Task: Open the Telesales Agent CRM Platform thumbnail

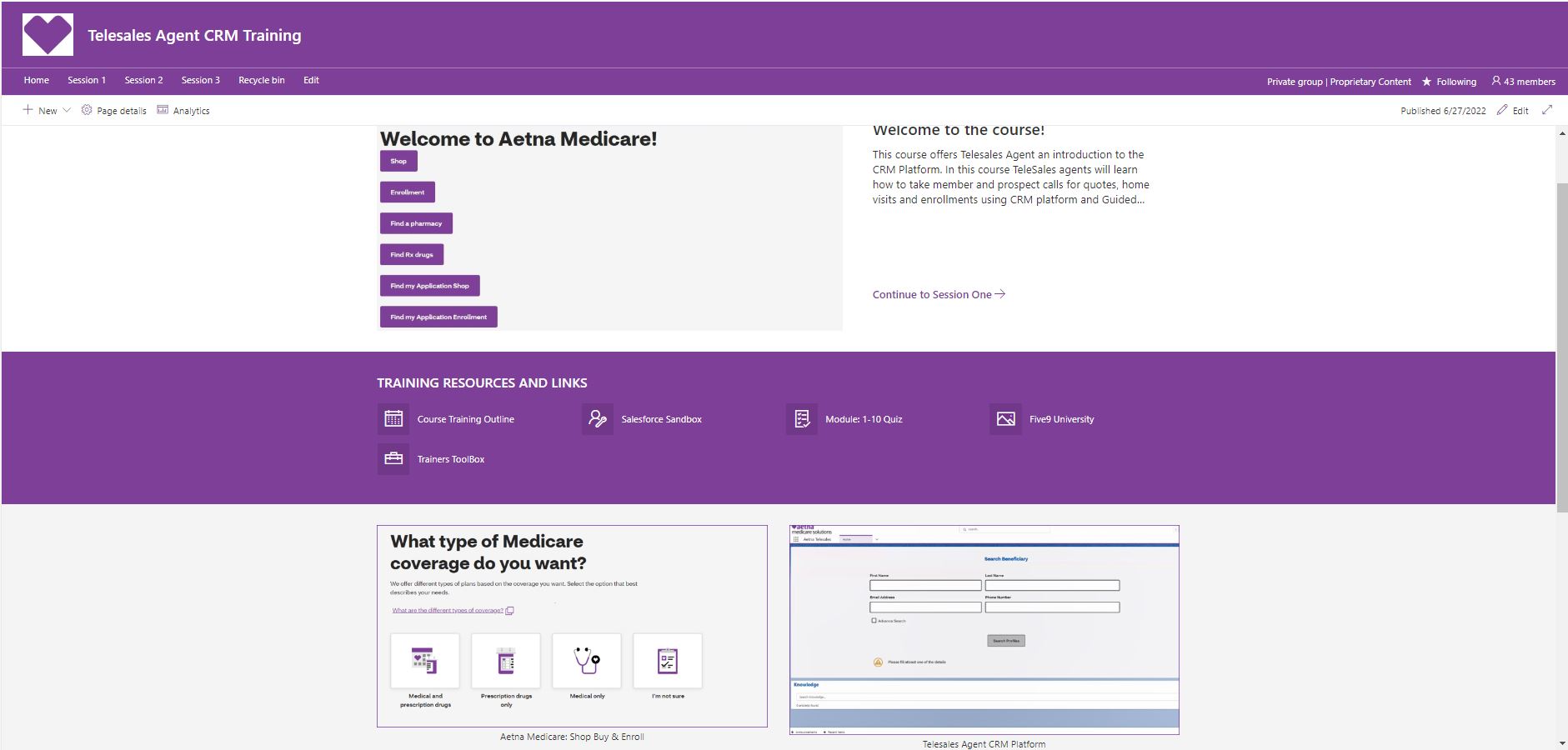Action: coord(984,630)
